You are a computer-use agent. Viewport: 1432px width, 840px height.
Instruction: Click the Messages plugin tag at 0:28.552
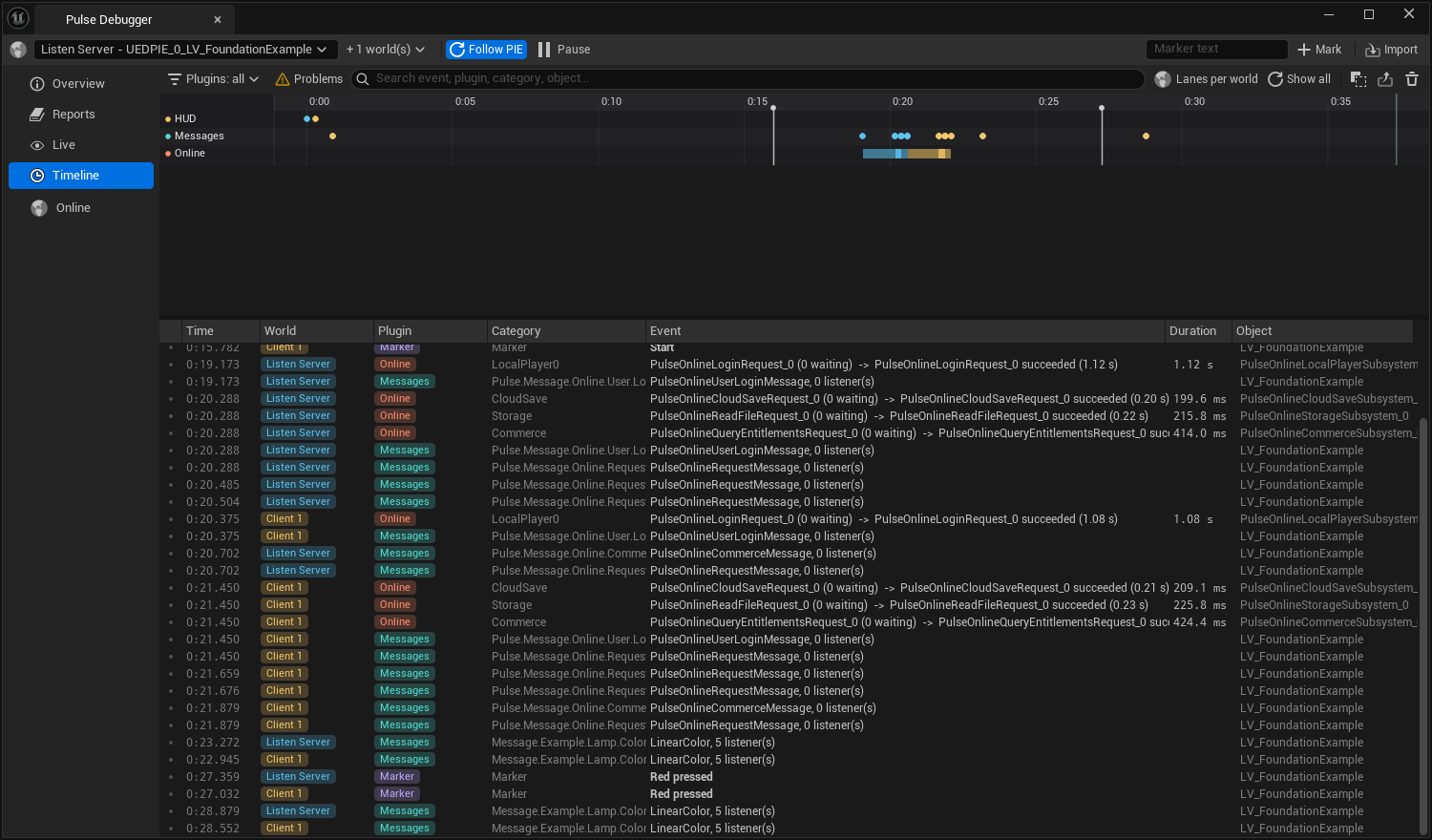(405, 829)
